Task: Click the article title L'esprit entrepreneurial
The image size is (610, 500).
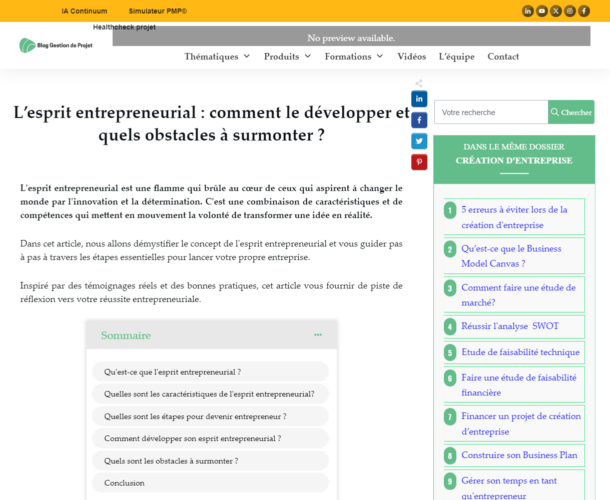Action: 211,124
